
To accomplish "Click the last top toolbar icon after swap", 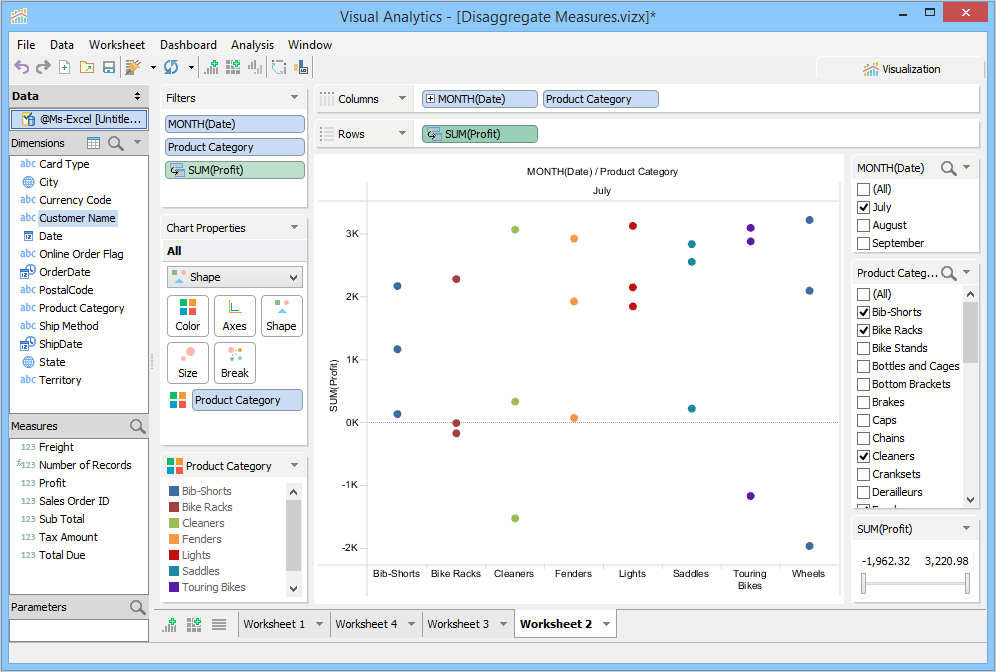I will pos(301,67).
